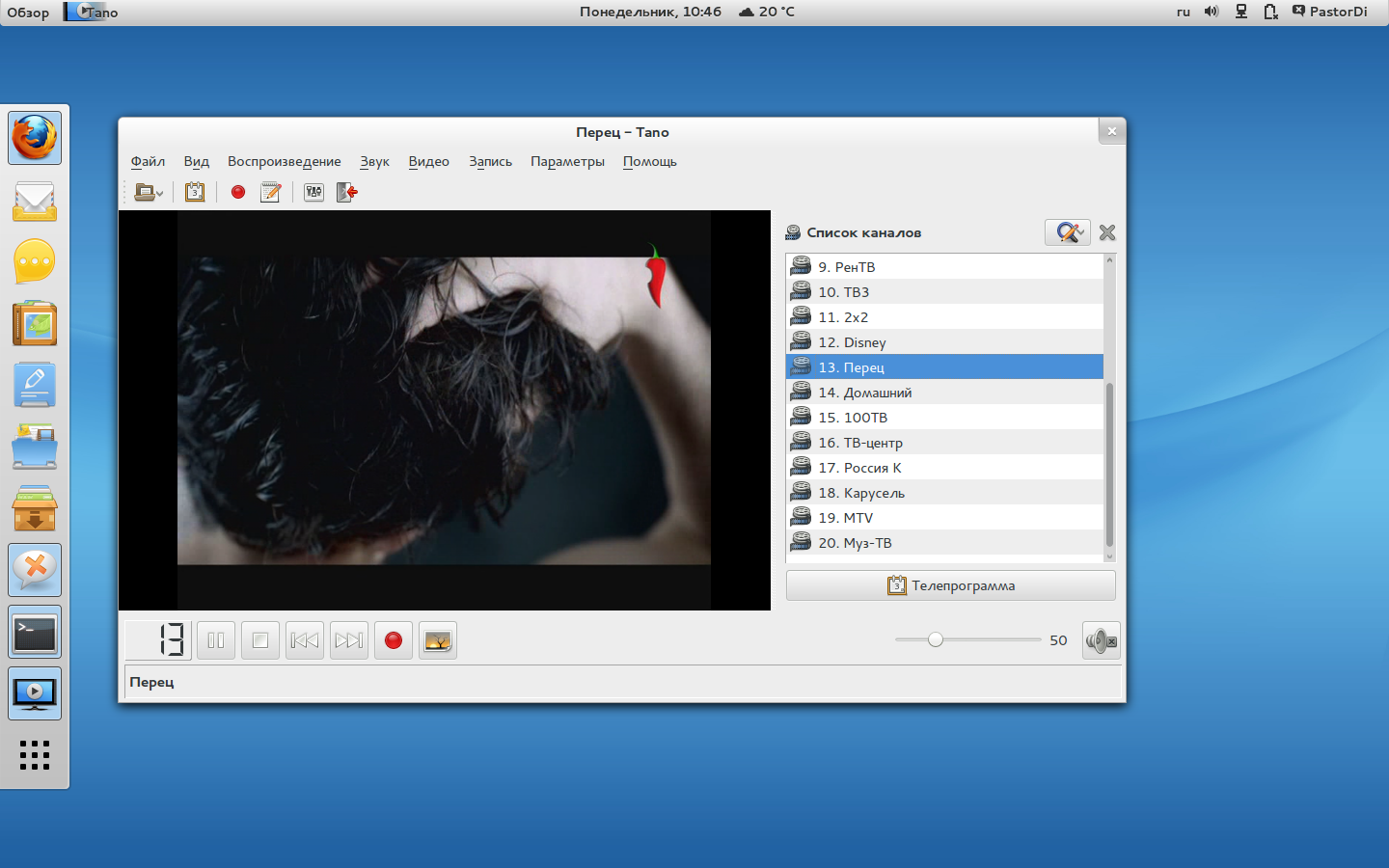Close the Список каналов panel

coord(1107,232)
